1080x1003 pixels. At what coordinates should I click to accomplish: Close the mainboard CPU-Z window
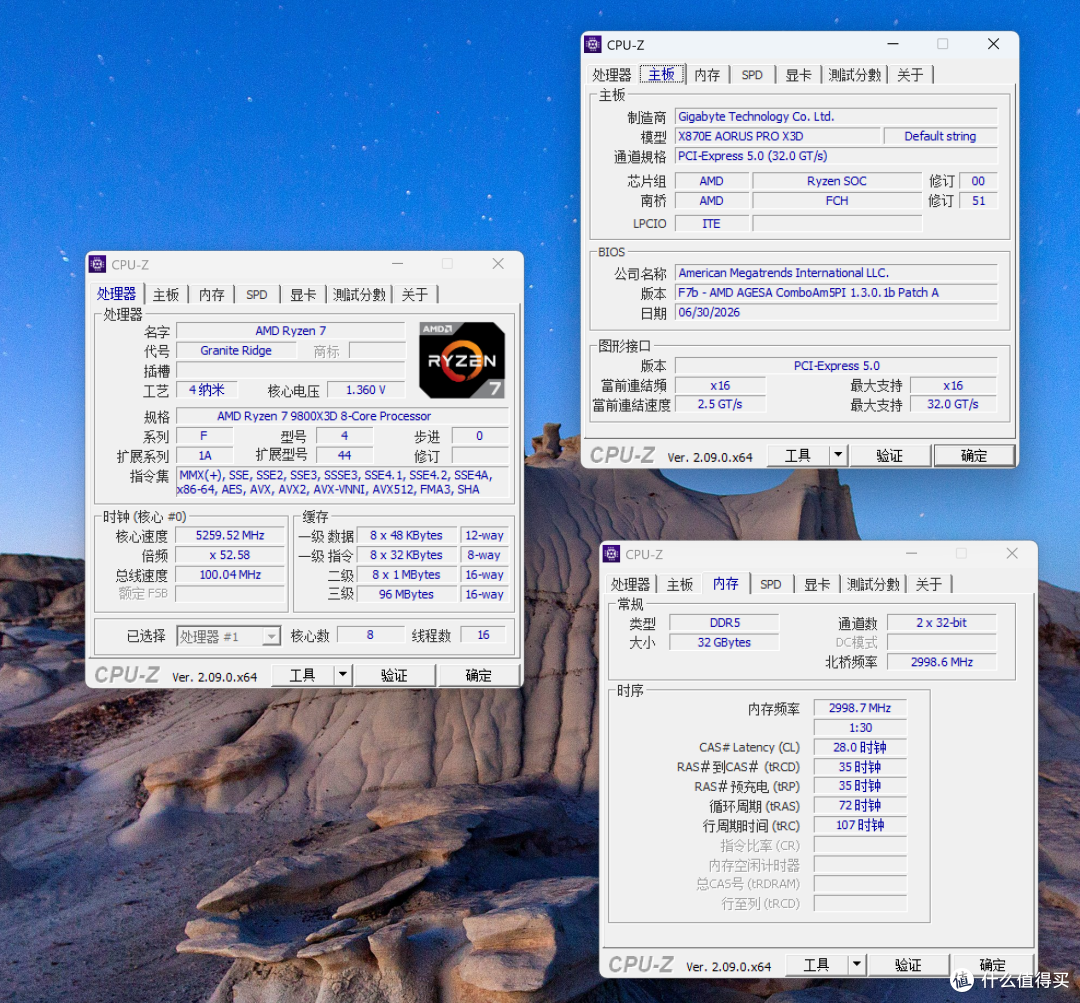point(993,44)
